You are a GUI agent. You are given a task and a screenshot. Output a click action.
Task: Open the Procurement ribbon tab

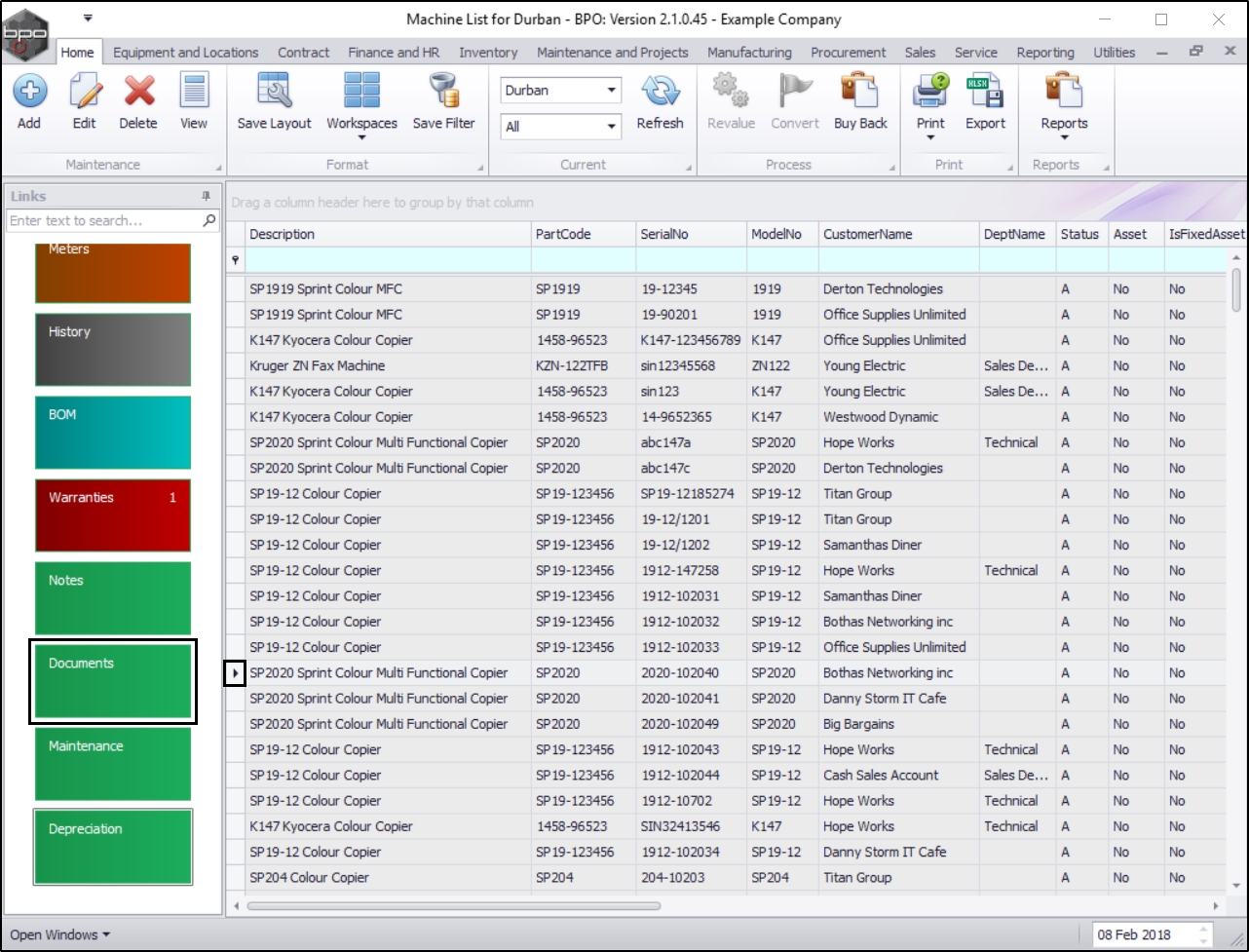pos(848,53)
